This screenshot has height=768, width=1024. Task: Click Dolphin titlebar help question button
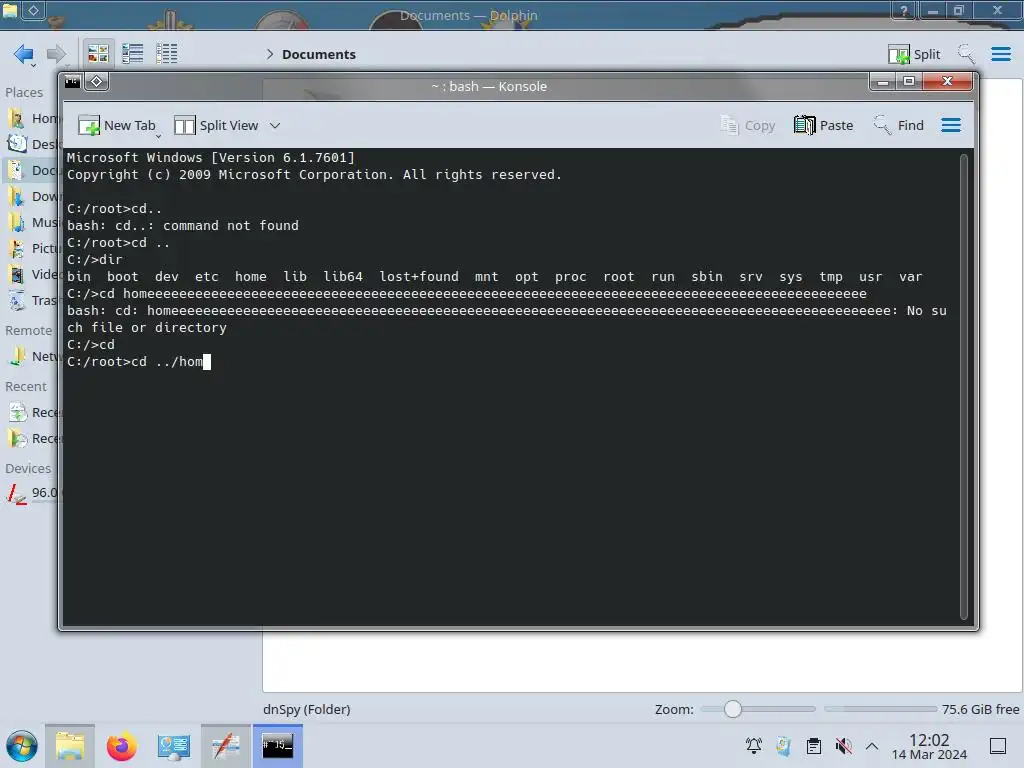[x=904, y=10]
